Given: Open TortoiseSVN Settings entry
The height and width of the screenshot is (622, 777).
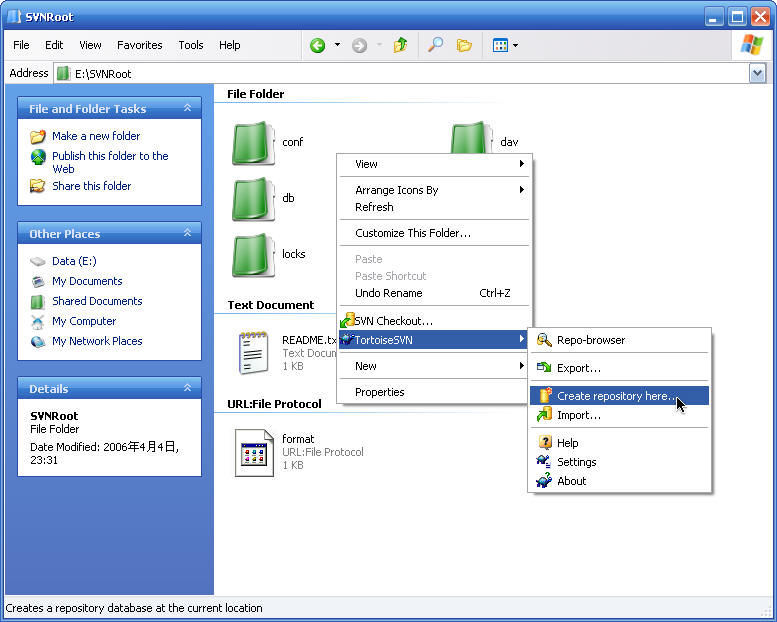Looking at the screenshot, I should [576, 462].
